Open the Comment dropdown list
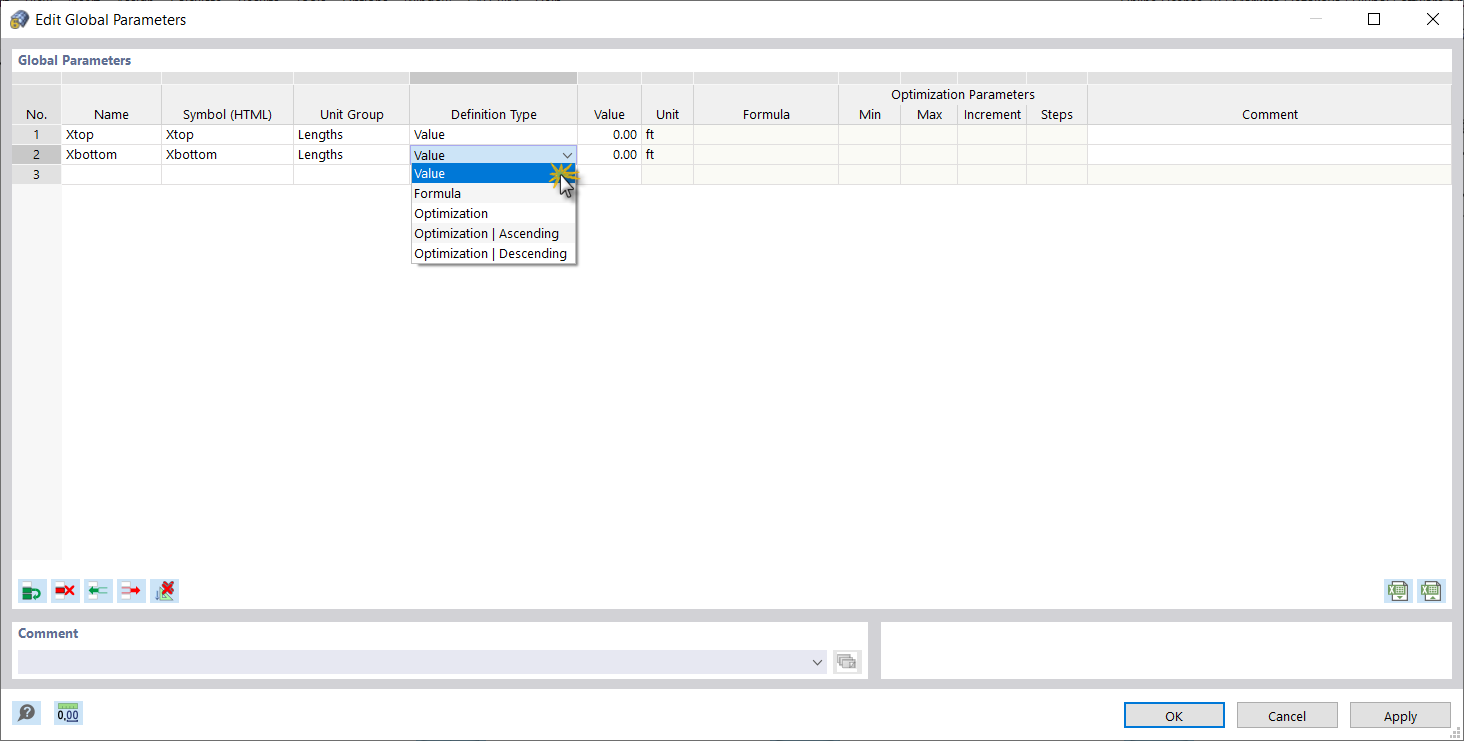1464x741 pixels. [817, 661]
